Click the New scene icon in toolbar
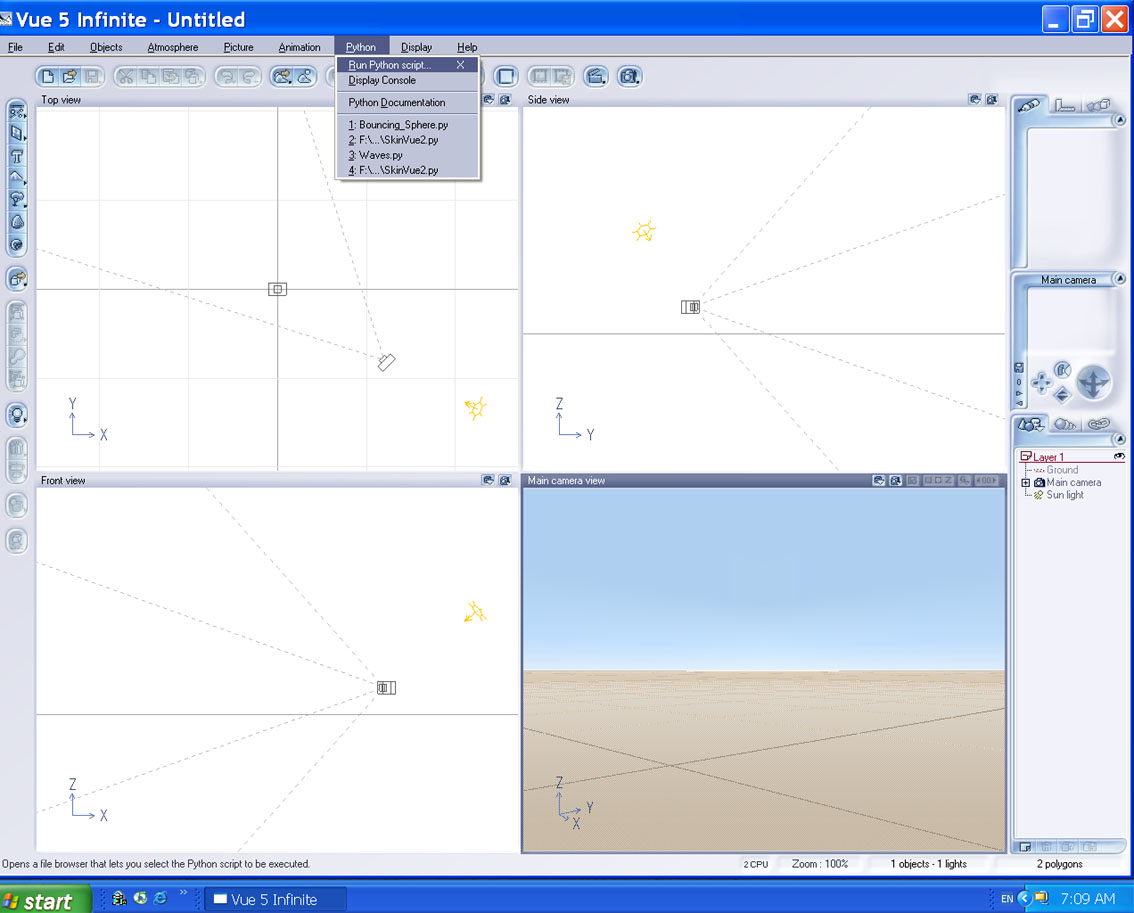Image resolution: width=1134 pixels, height=913 pixels. tap(48, 76)
